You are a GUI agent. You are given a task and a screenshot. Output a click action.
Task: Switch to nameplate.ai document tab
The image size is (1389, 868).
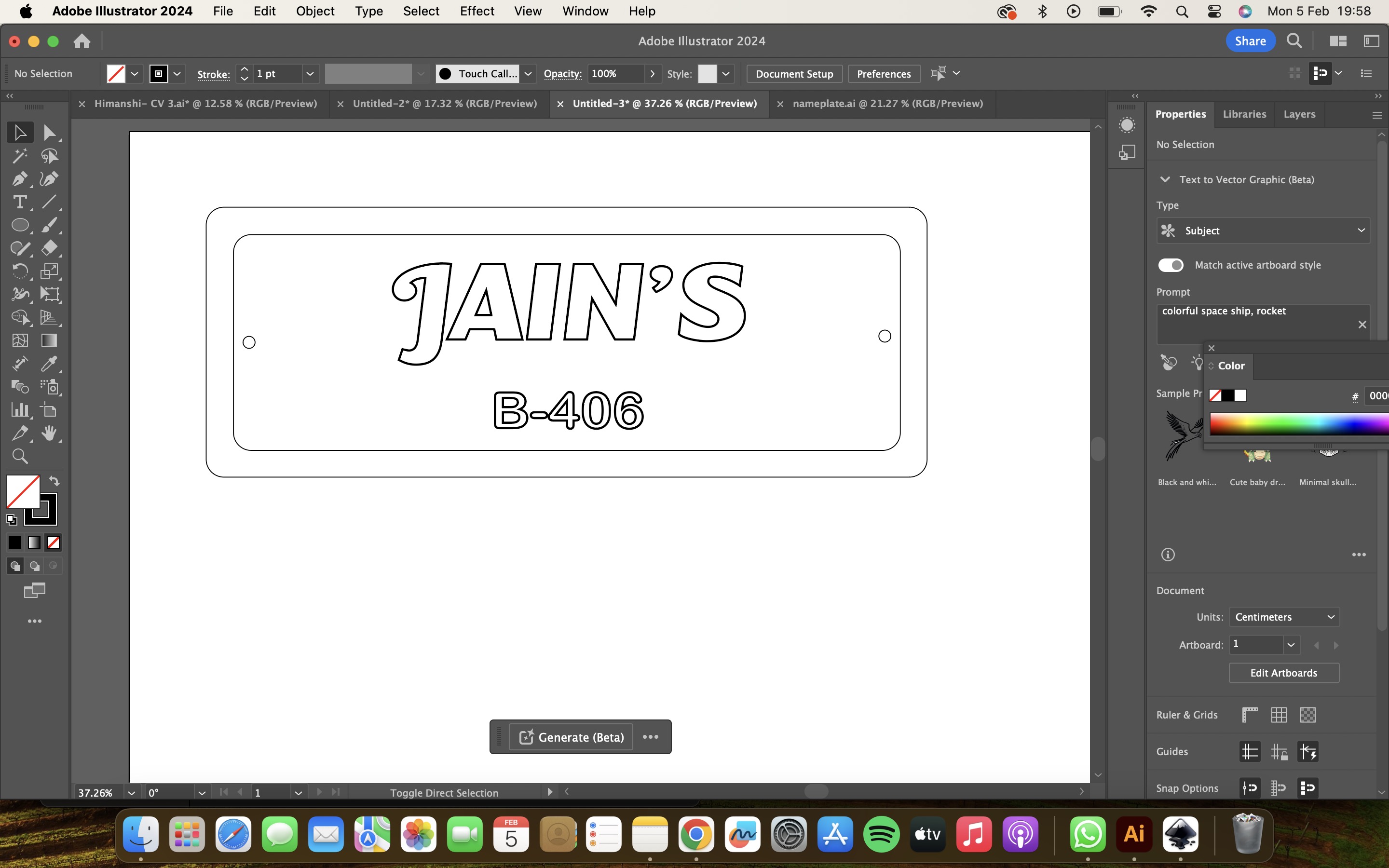click(887, 104)
